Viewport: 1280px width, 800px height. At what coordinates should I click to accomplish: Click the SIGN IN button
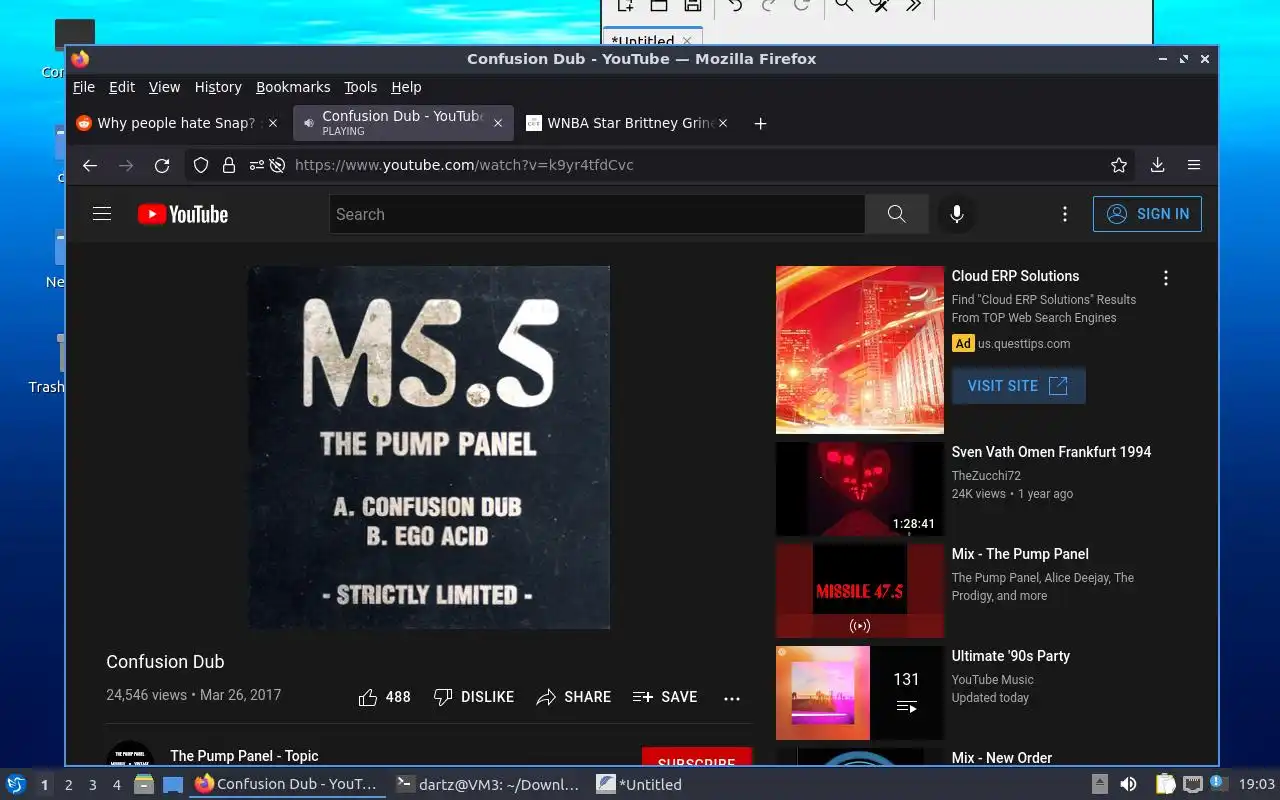click(x=1147, y=214)
